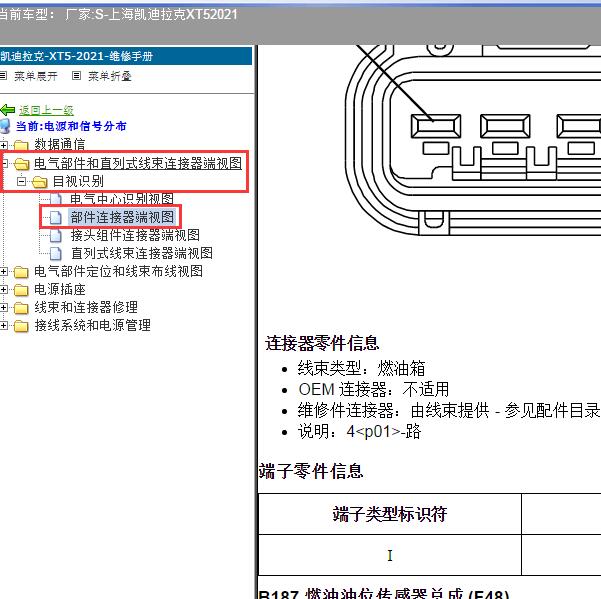Select the 电源插座 tree item
Viewport: 601px width, 599px height.
click(x=60, y=289)
